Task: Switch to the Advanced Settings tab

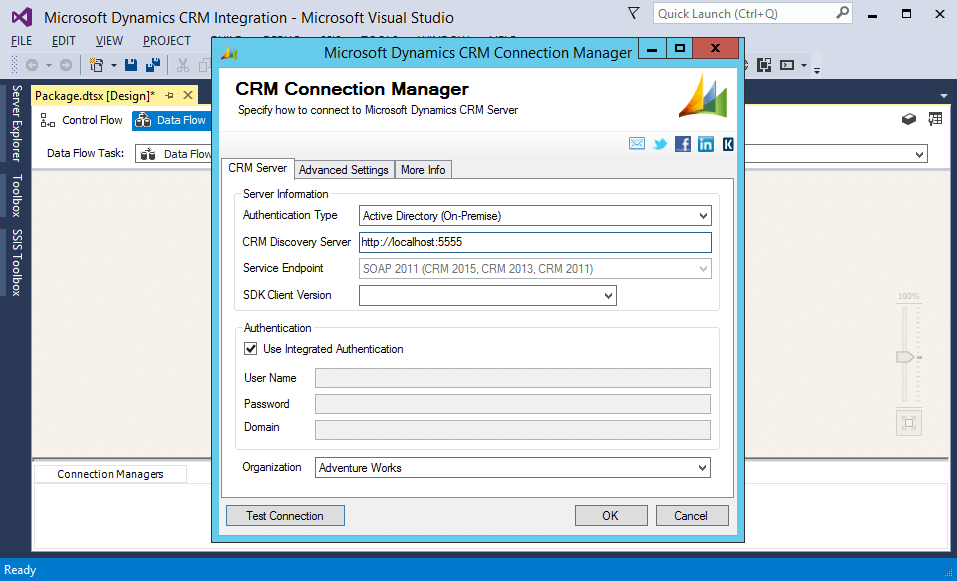Action: 344,170
